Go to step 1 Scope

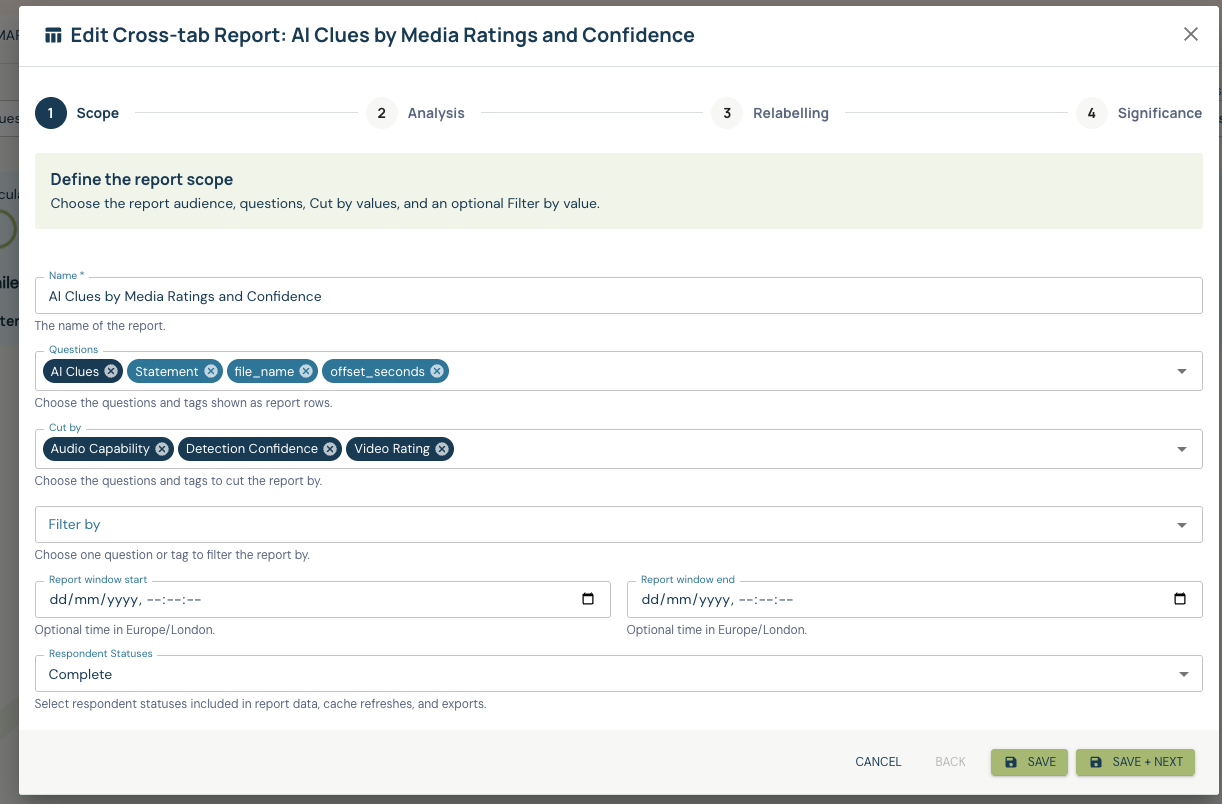pos(77,113)
